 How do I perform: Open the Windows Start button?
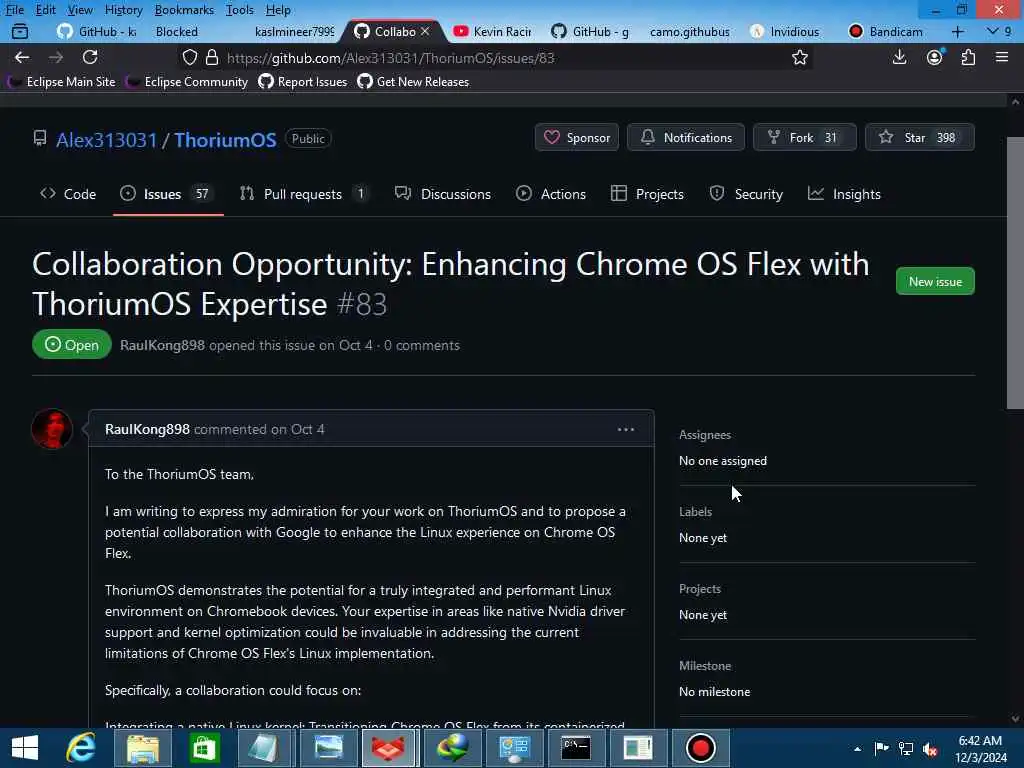pos(25,748)
